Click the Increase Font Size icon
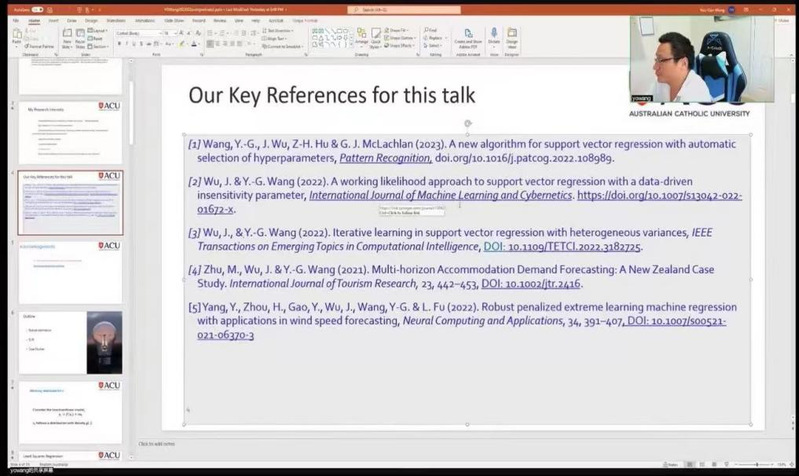799x476 pixels. [x=181, y=33]
